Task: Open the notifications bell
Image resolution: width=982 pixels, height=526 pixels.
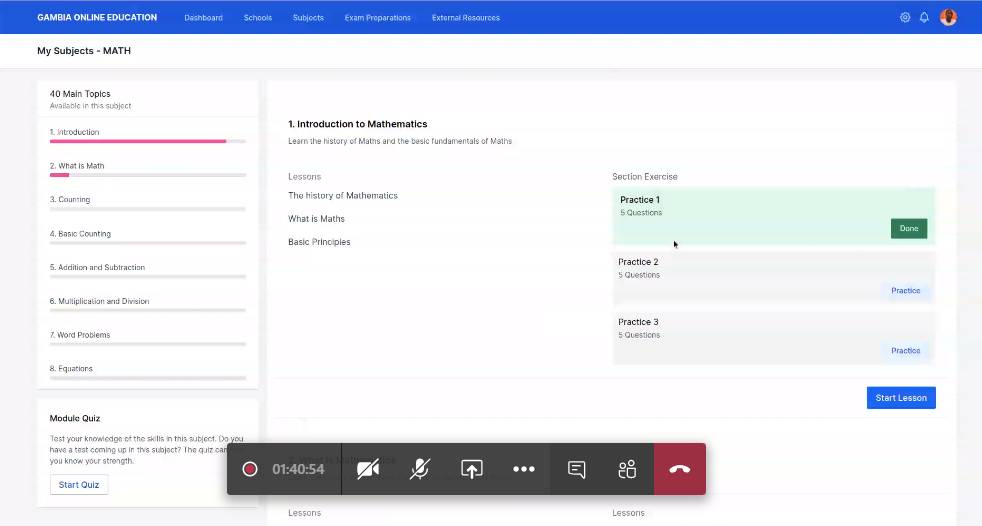Action: click(x=924, y=18)
